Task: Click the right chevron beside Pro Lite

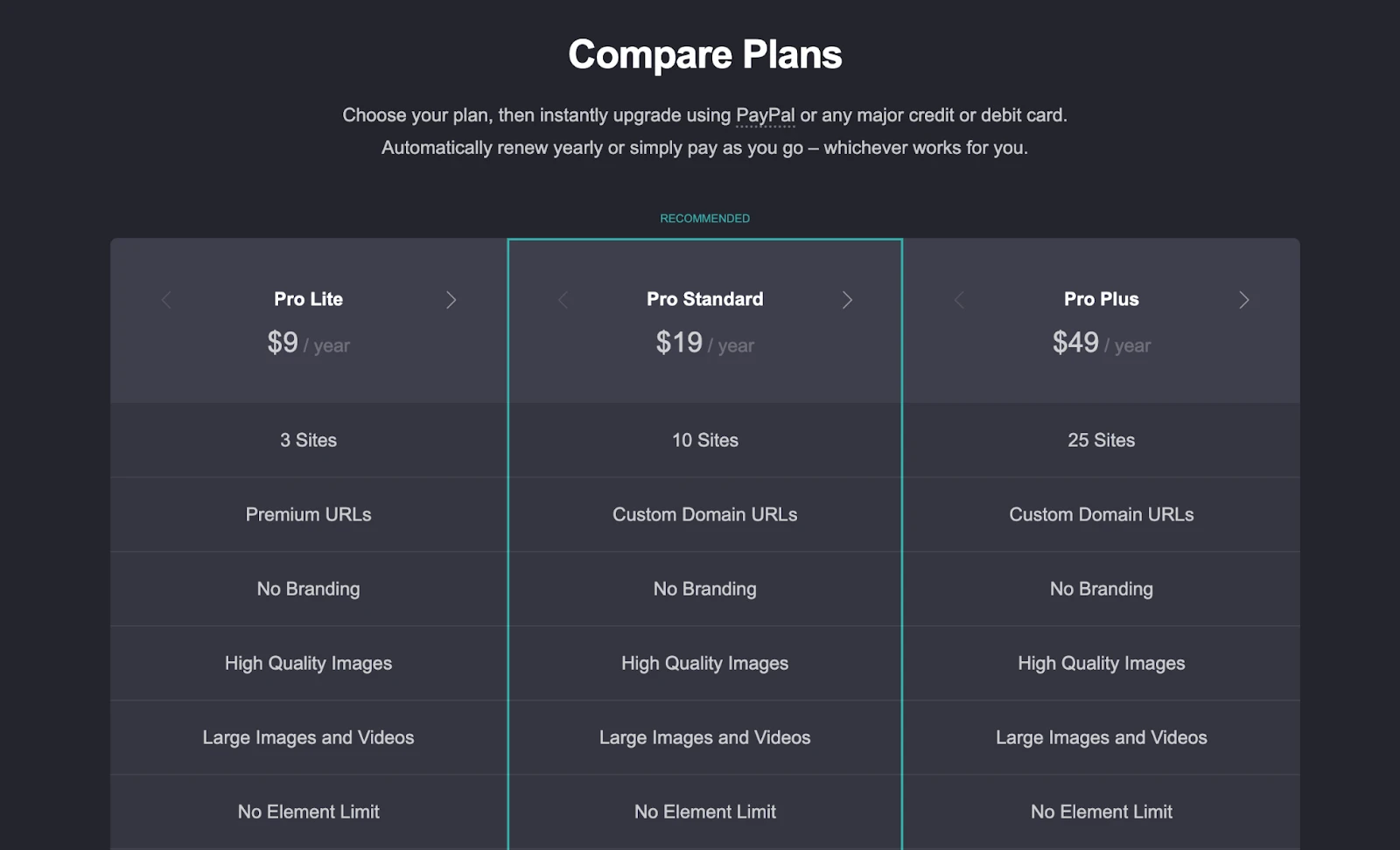Action: pos(451,300)
